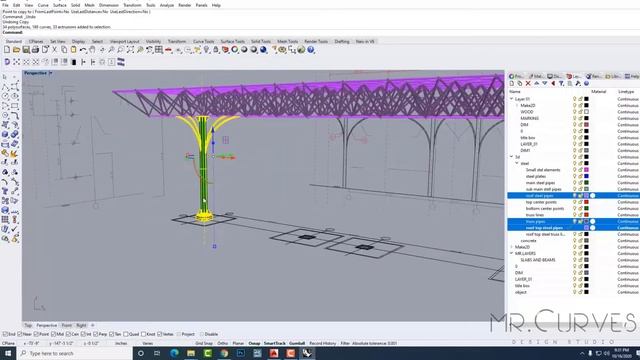
Task: Toggle Planar in status bar
Action: 238,344
